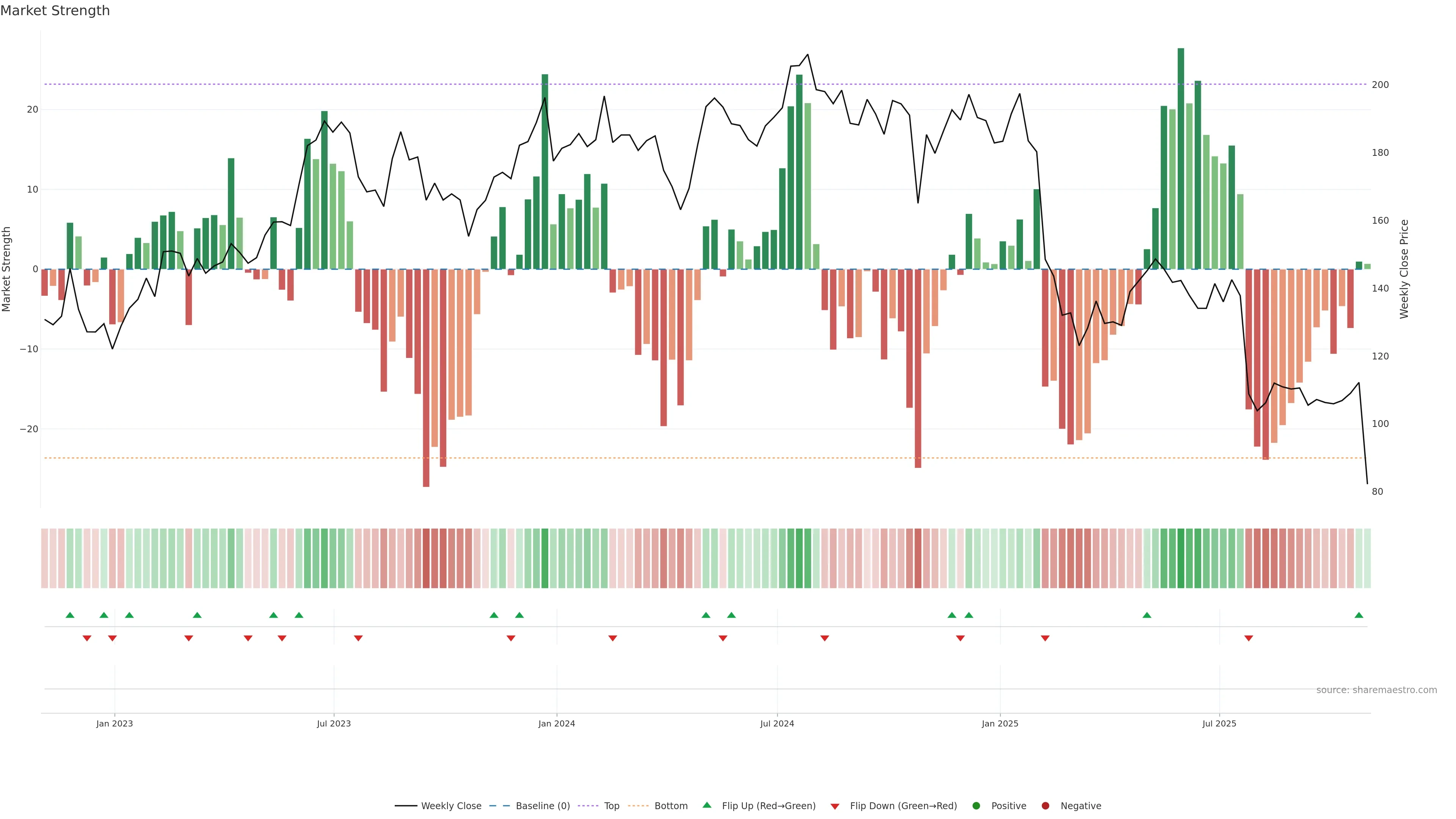Click the Jan 2024 x-axis label
Viewport: 1456px width, 819px height.
pyautogui.click(x=556, y=723)
